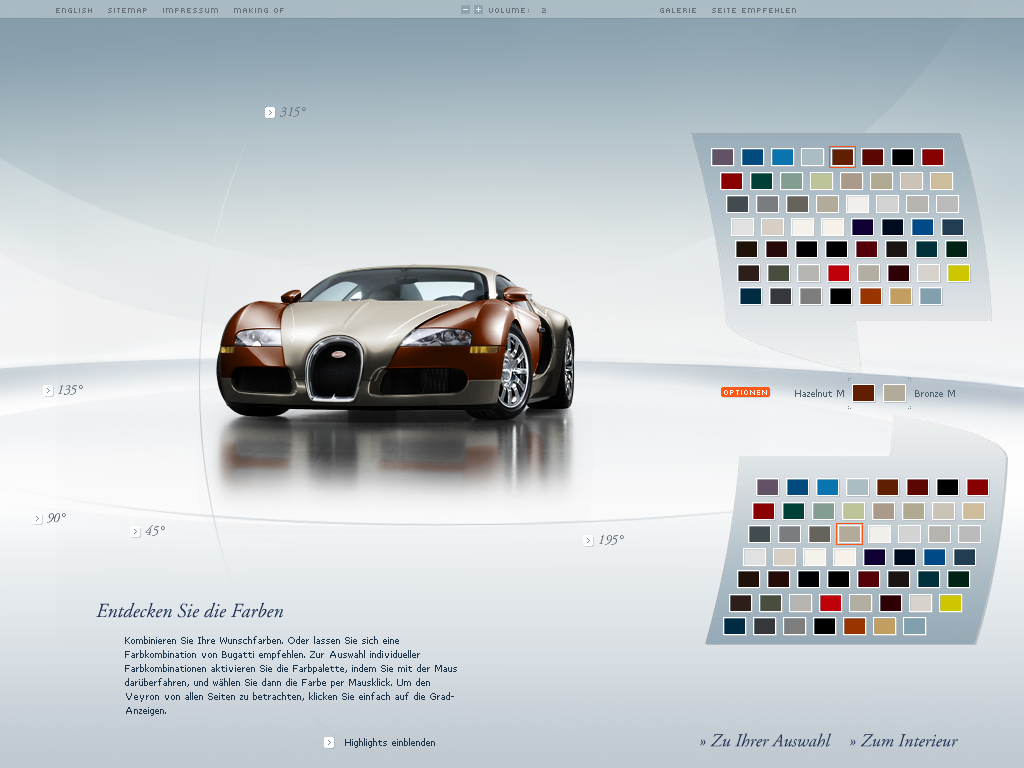
Task: Go to Making Of page
Action: pos(258,10)
